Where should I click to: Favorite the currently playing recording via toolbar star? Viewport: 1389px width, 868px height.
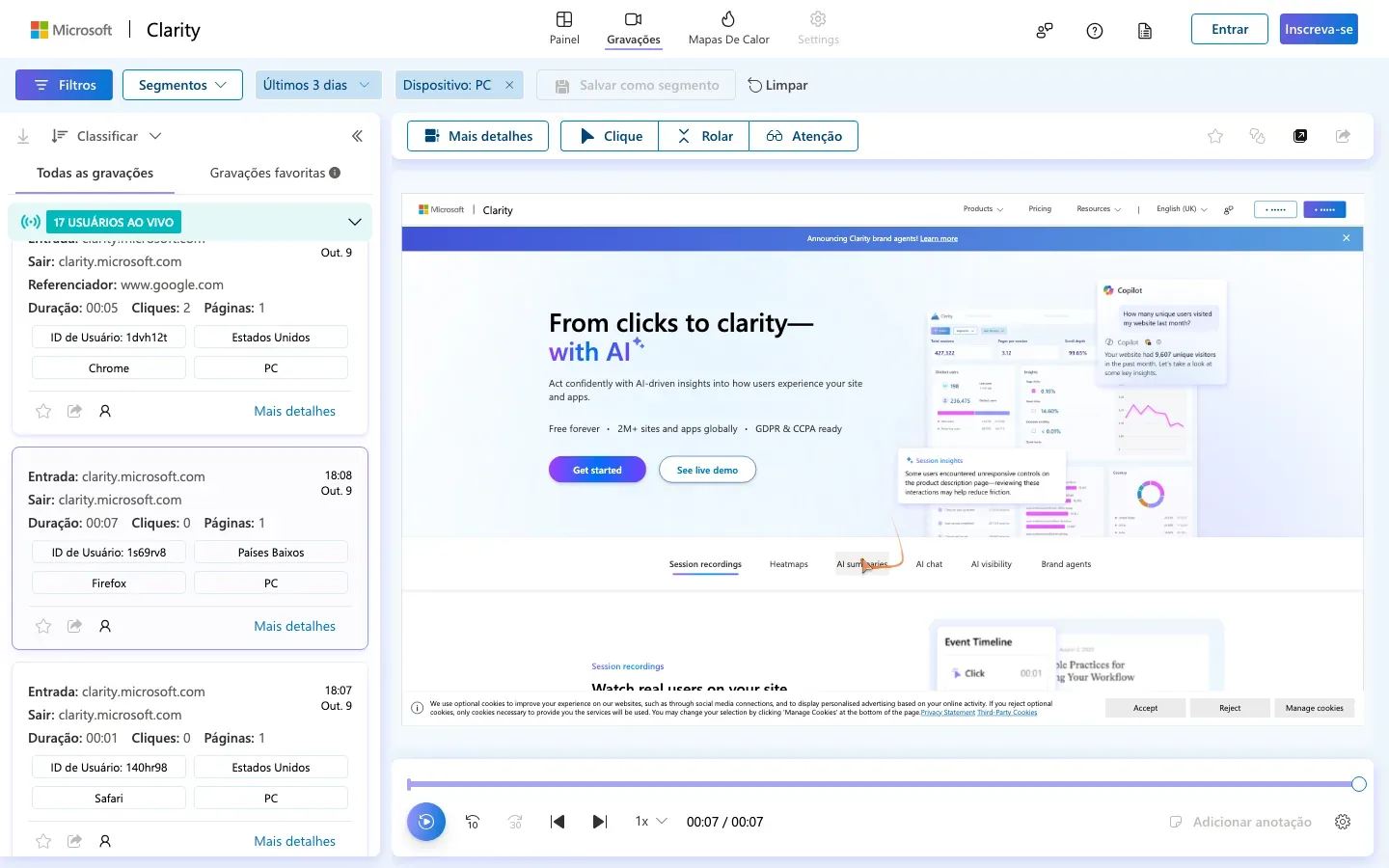(x=1215, y=136)
